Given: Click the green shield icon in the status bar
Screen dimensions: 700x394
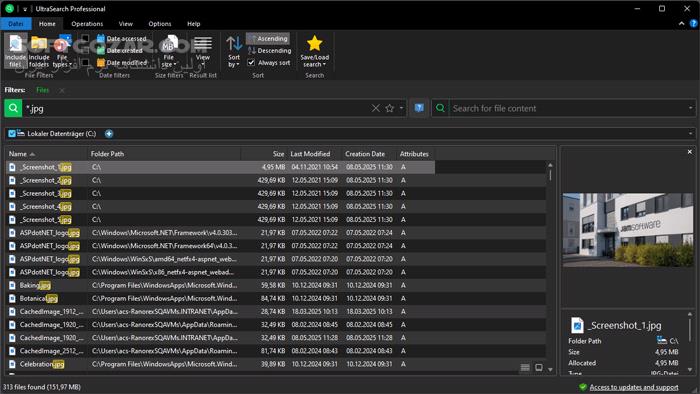Looking at the screenshot, I should (x=583, y=387).
